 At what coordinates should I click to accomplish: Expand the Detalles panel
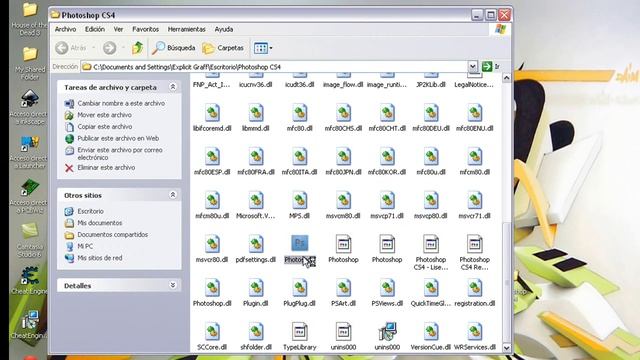[173, 285]
